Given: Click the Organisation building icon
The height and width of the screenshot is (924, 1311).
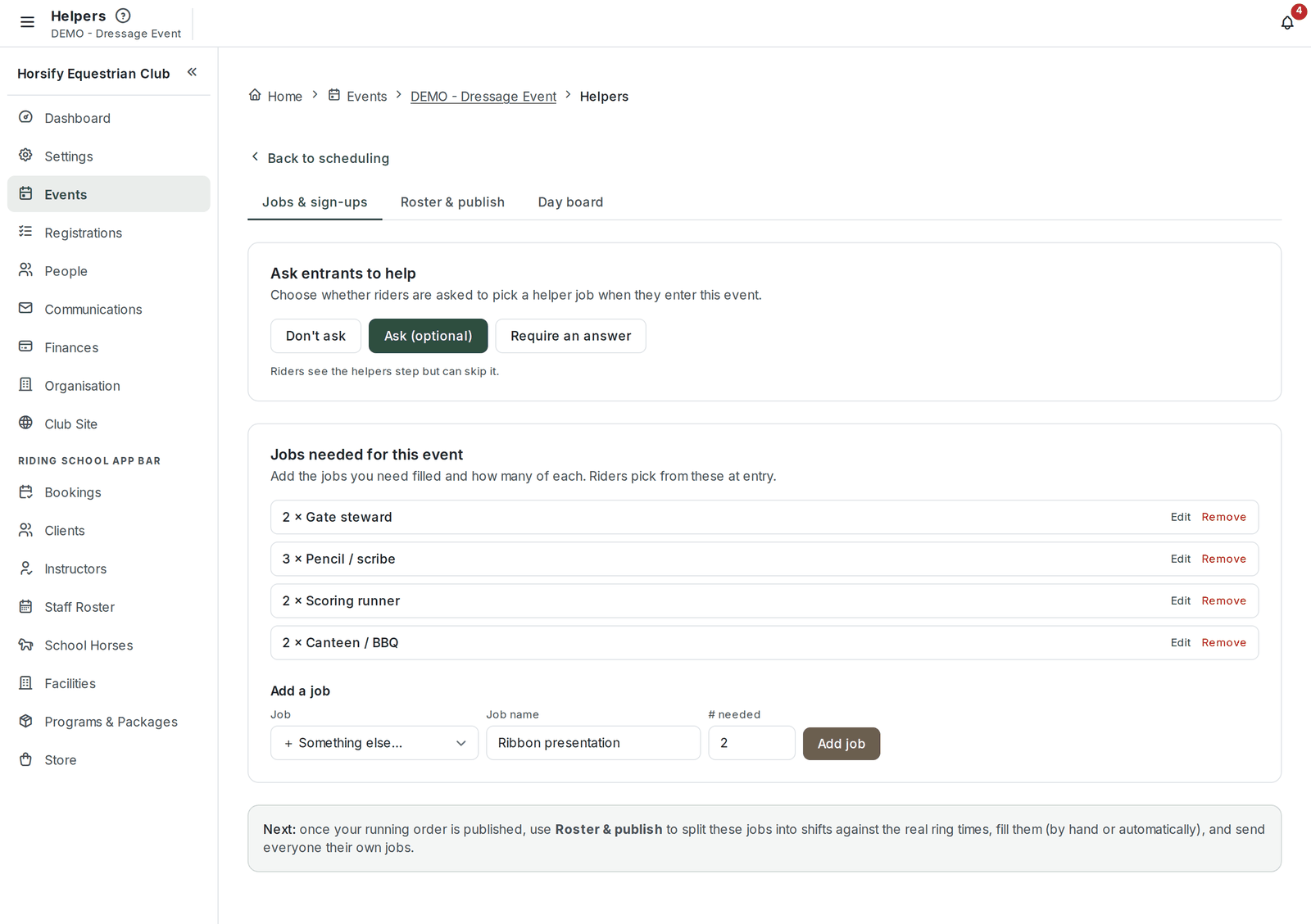Looking at the screenshot, I should (x=26, y=385).
